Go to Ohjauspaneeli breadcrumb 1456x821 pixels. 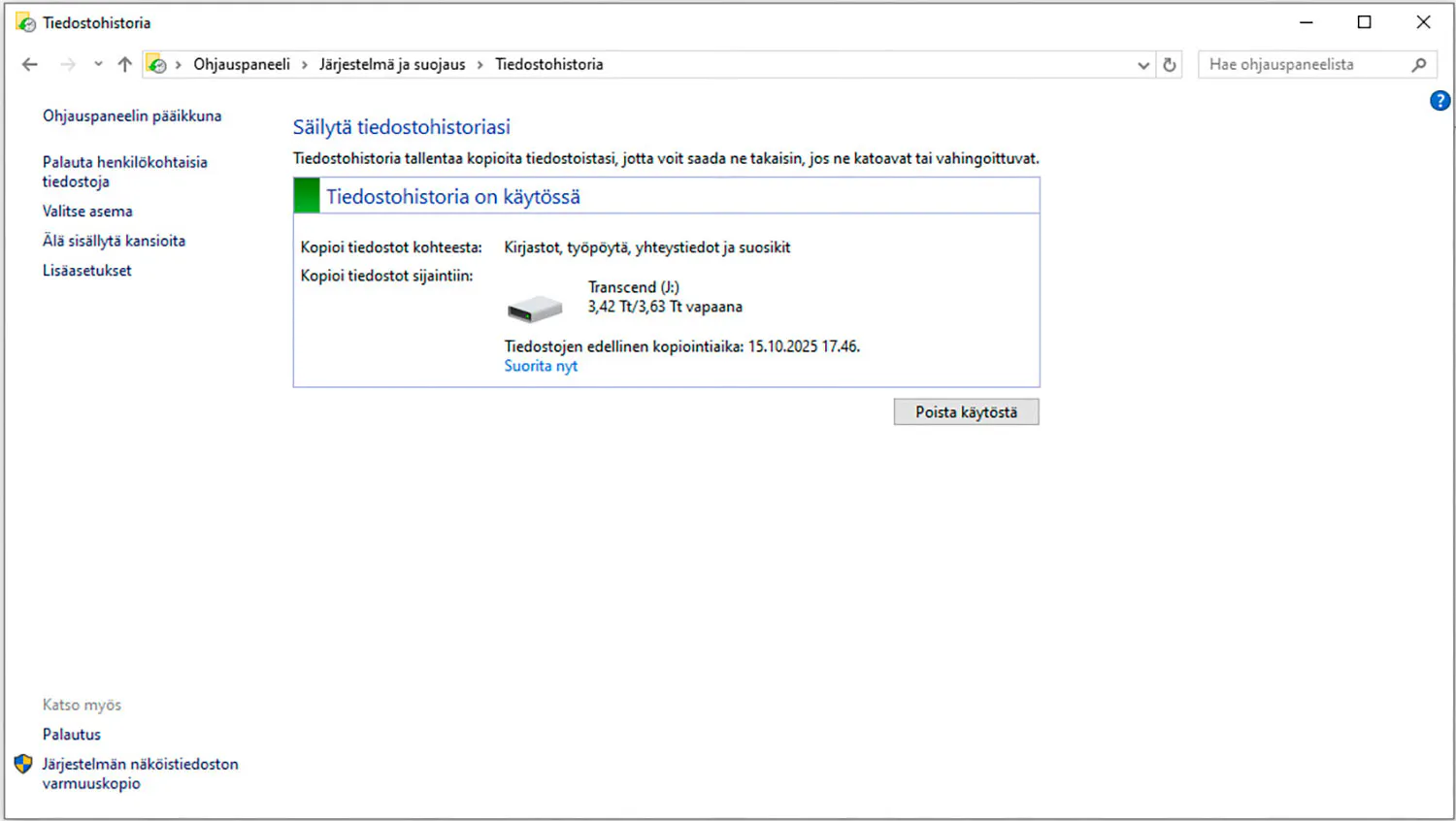[x=242, y=64]
